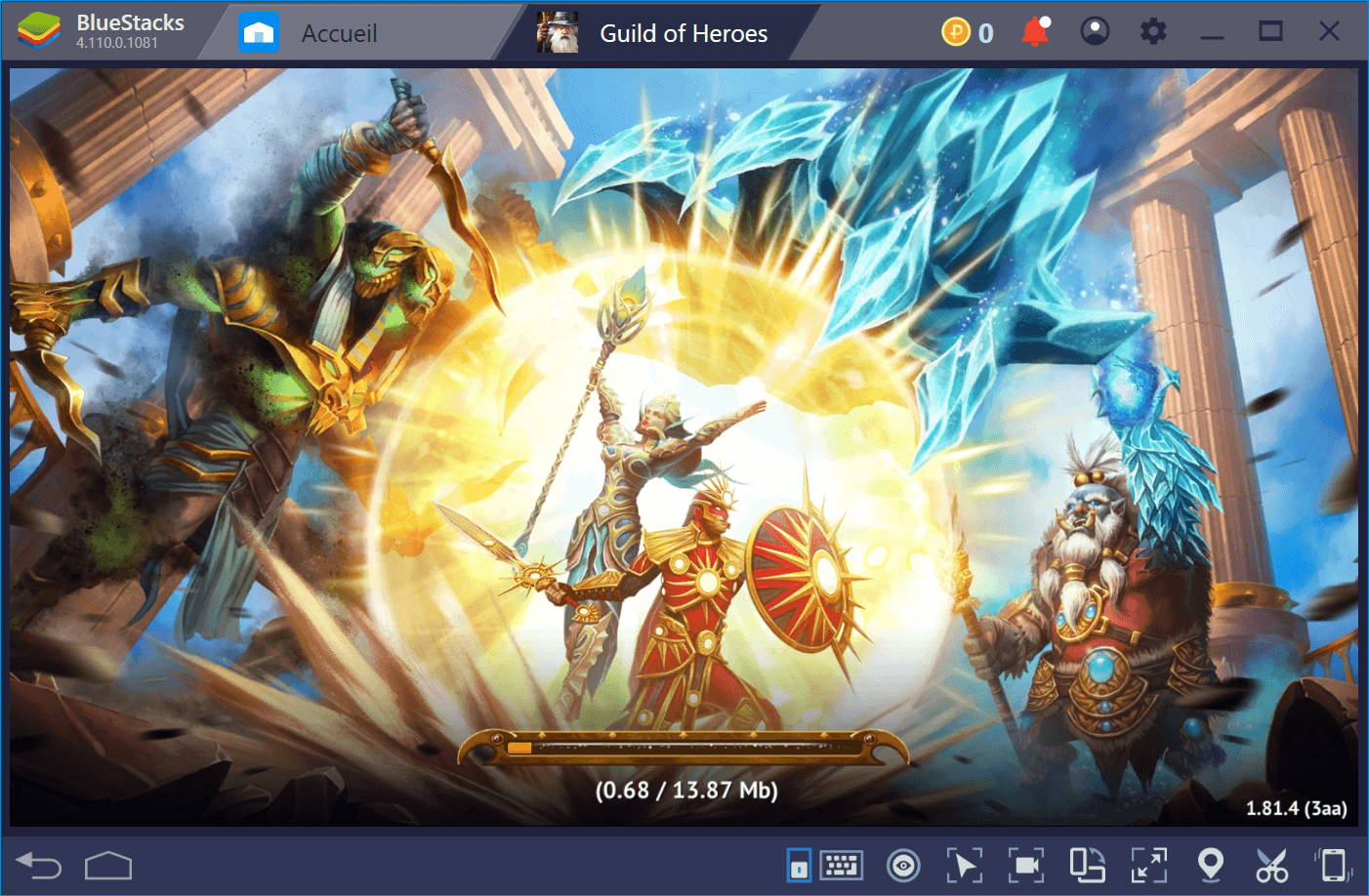The height and width of the screenshot is (896, 1369).
Task: Open the set location pin icon
Action: [x=1211, y=866]
